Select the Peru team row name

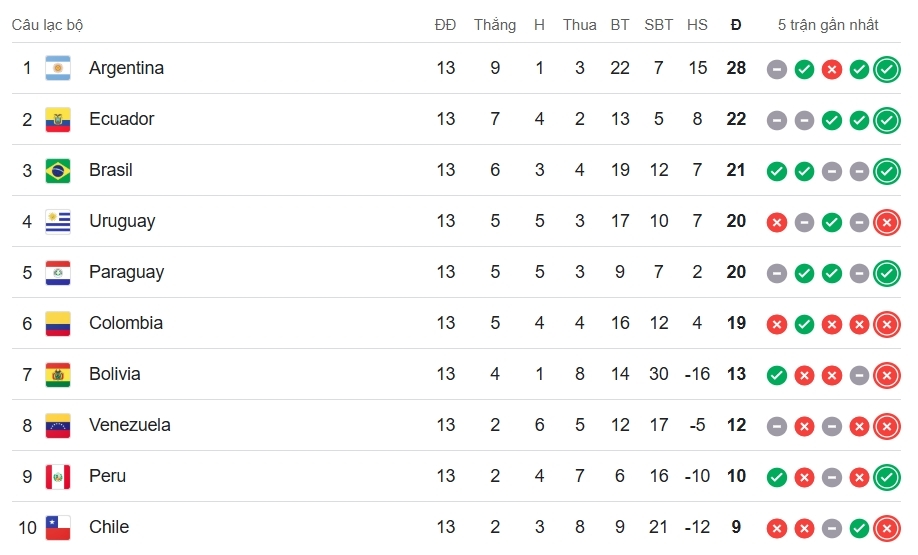(x=107, y=475)
